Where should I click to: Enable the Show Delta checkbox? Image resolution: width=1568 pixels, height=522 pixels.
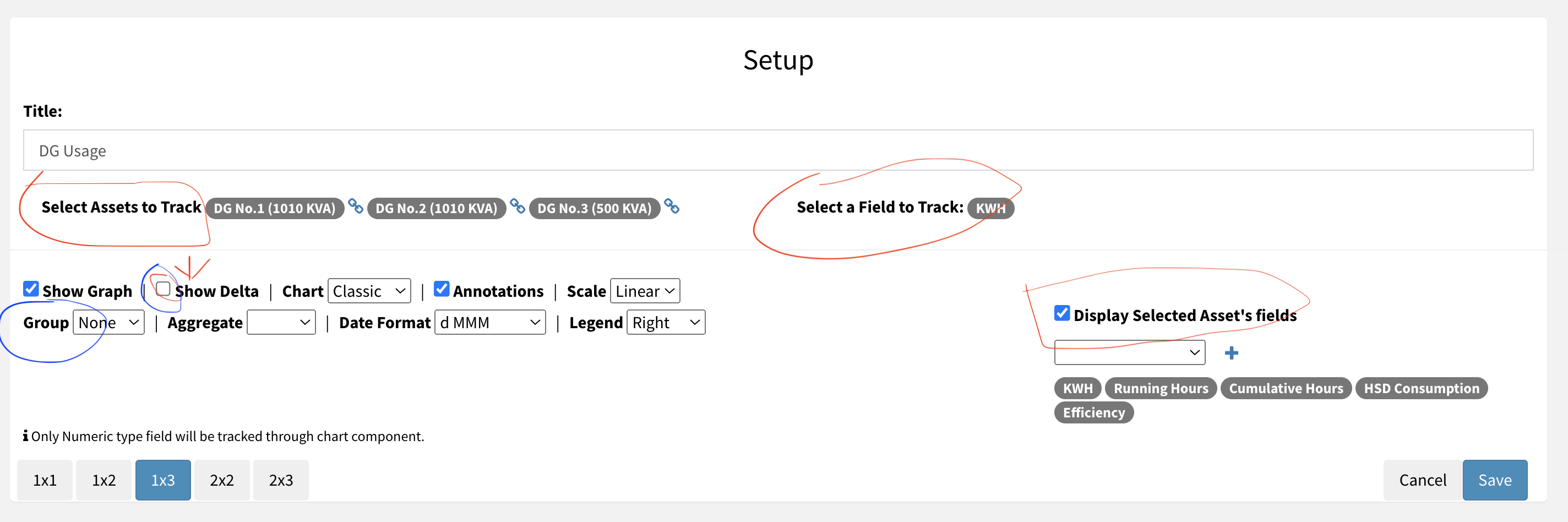pos(162,289)
